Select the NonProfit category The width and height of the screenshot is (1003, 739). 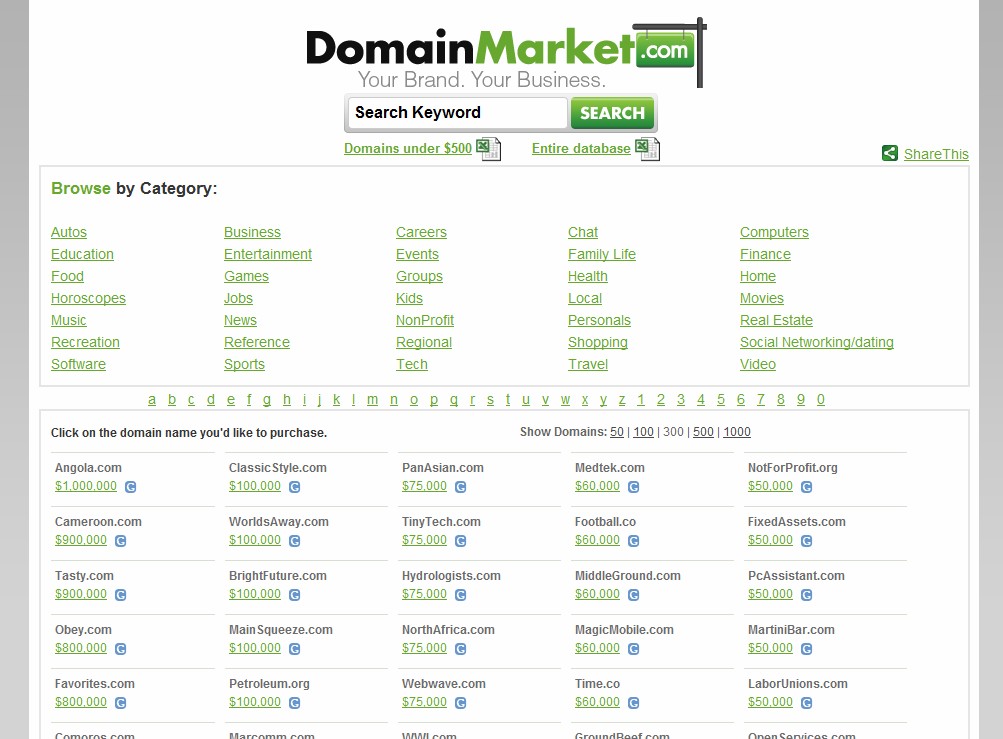pyautogui.click(x=425, y=321)
